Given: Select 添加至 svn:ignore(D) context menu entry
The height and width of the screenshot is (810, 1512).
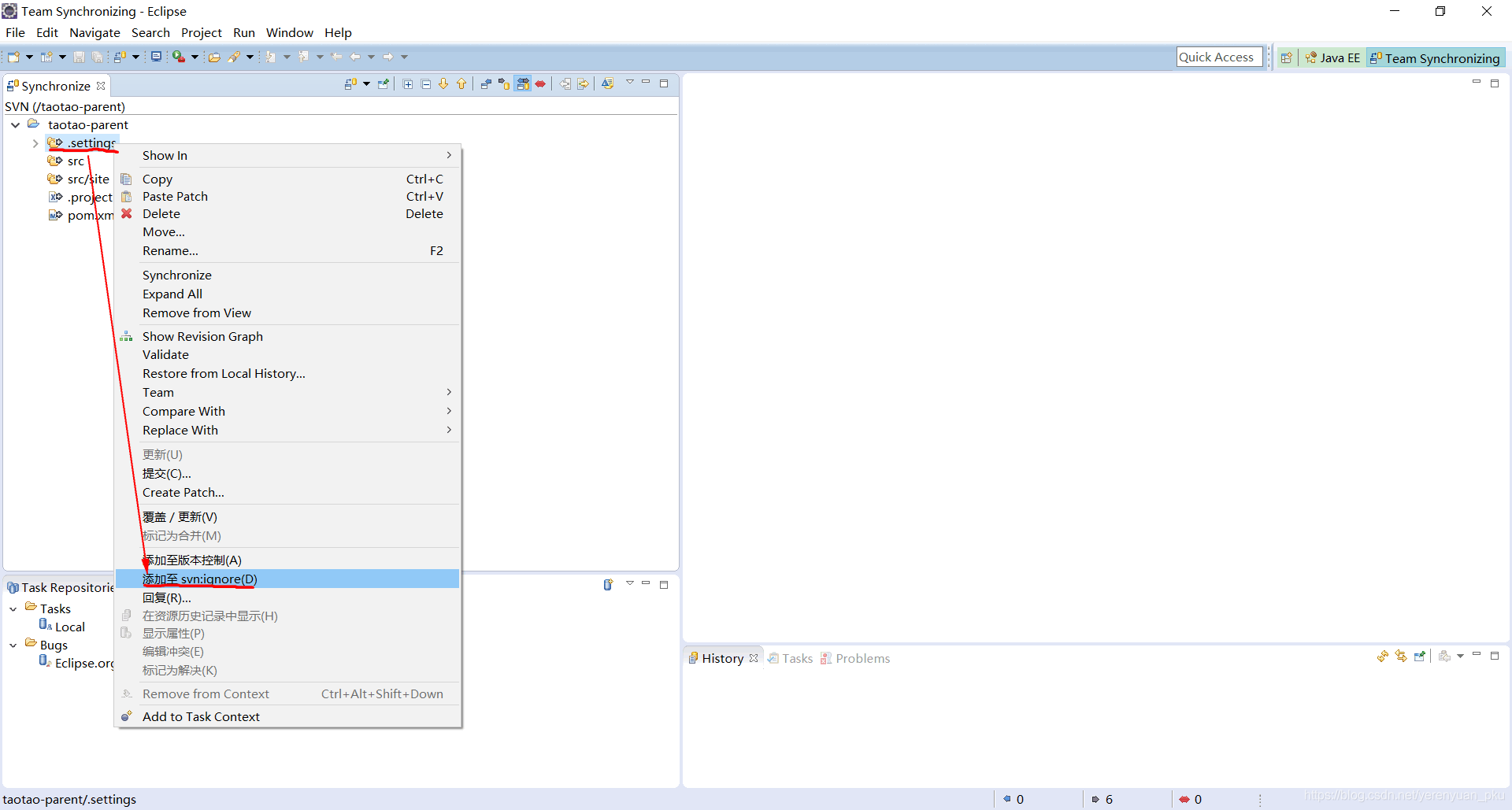Looking at the screenshot, I should point(287,579).
